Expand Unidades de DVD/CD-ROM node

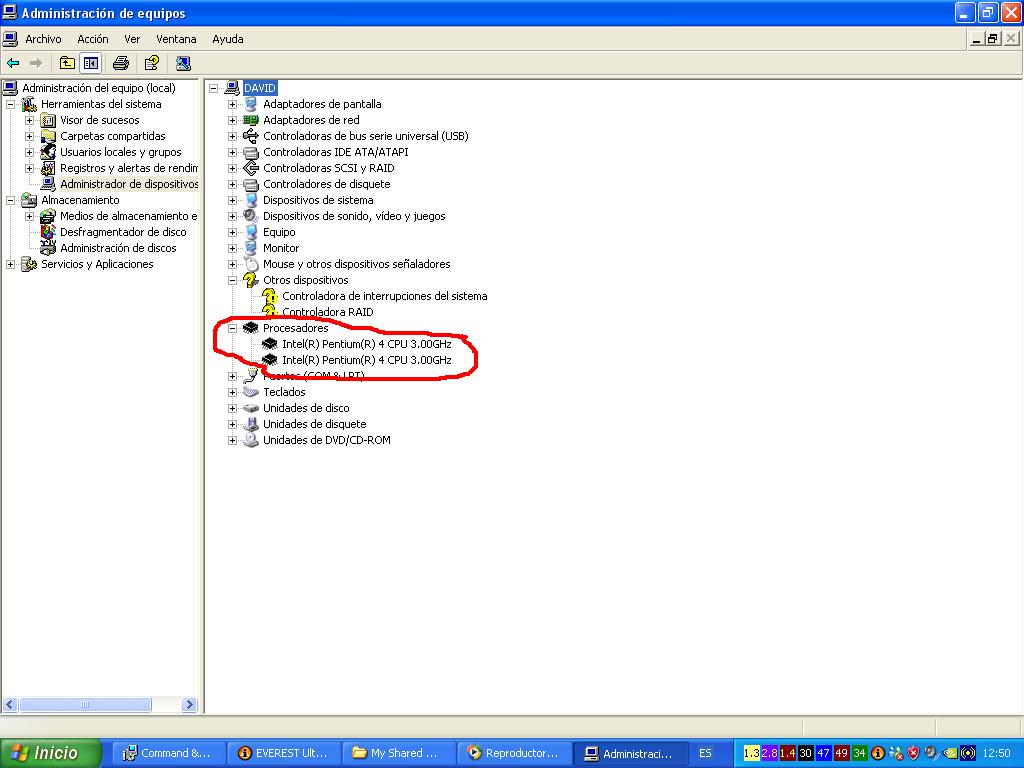pos(232,440)
